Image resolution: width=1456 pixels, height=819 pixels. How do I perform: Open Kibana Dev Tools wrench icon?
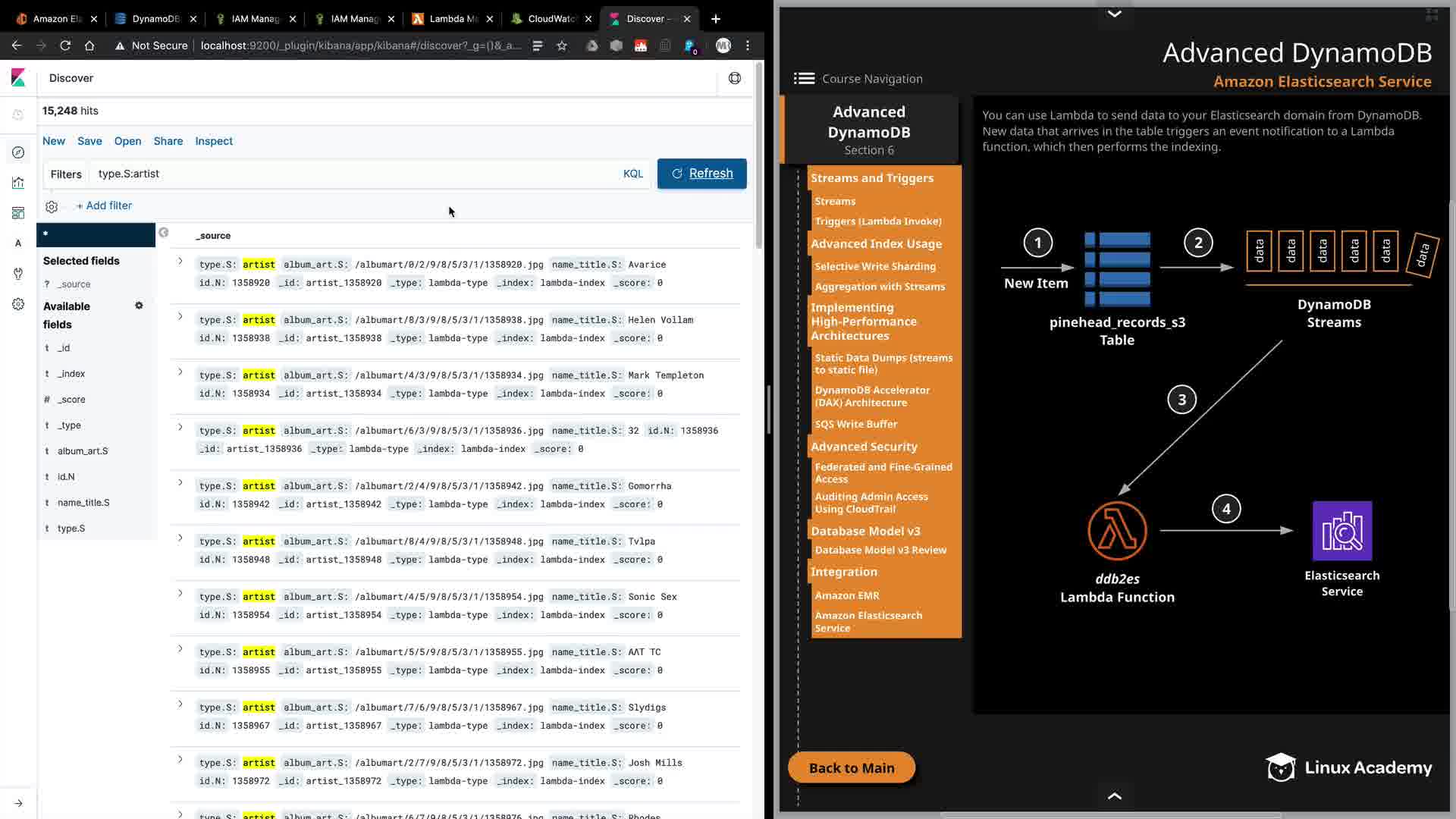pos(18,274)
